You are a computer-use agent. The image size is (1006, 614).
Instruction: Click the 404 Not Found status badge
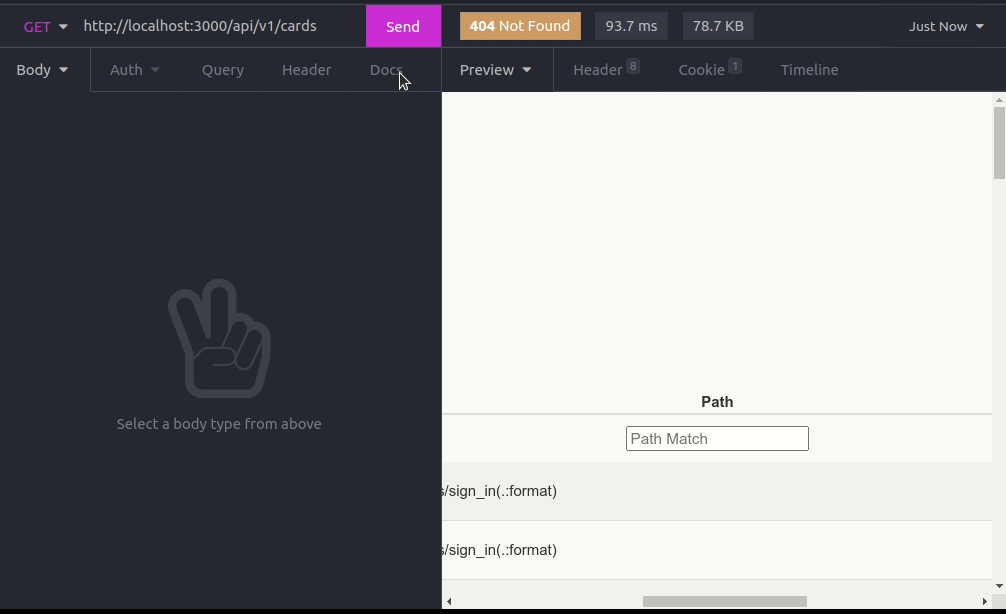pos(520,26)
